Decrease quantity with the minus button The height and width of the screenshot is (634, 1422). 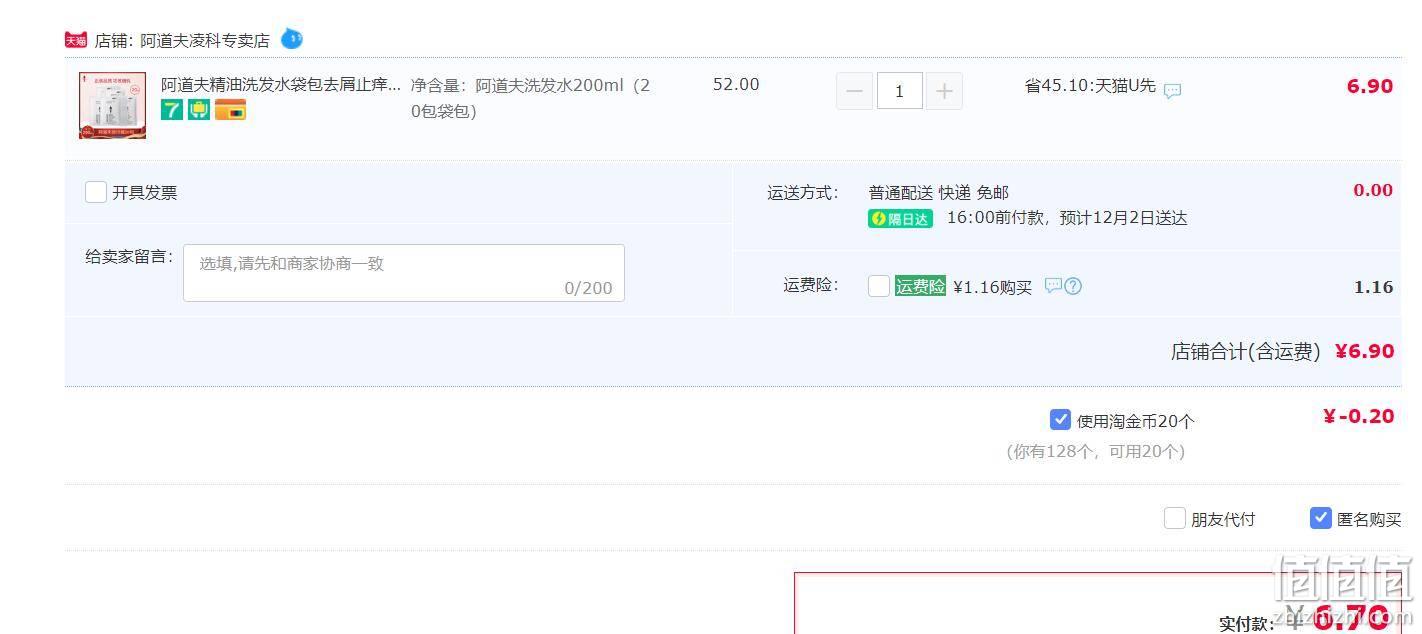[x=854, y=91]
